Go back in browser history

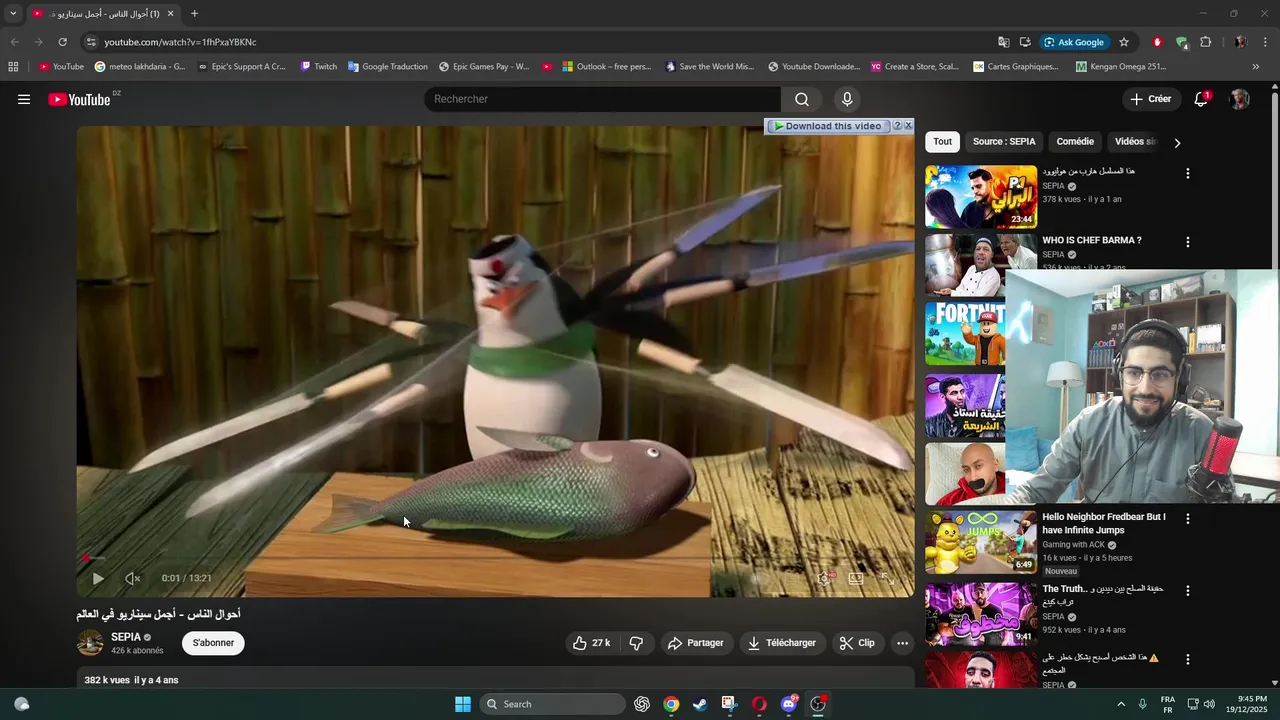(14, 42)
